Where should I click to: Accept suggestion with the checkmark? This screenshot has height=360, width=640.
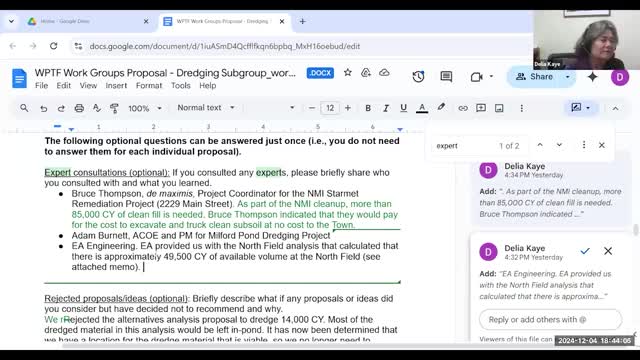tap(585, 251)
